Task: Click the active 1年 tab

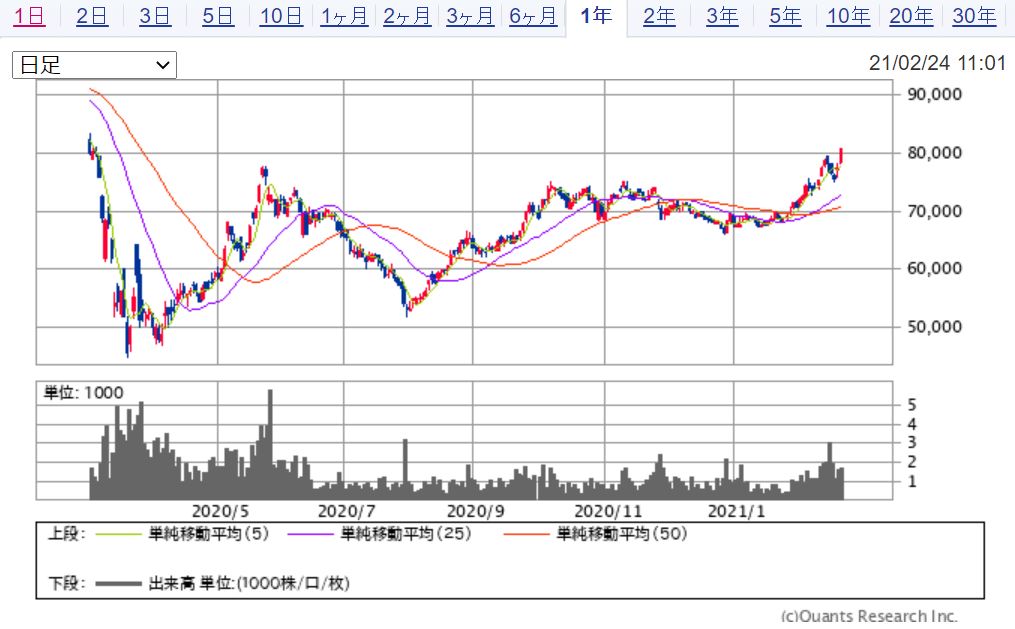Action: [596, 16]
